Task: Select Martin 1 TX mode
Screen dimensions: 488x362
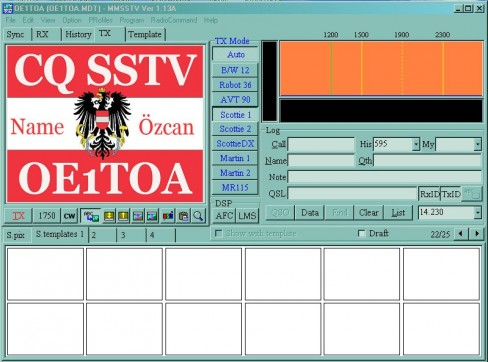Action: click(235, 158)
